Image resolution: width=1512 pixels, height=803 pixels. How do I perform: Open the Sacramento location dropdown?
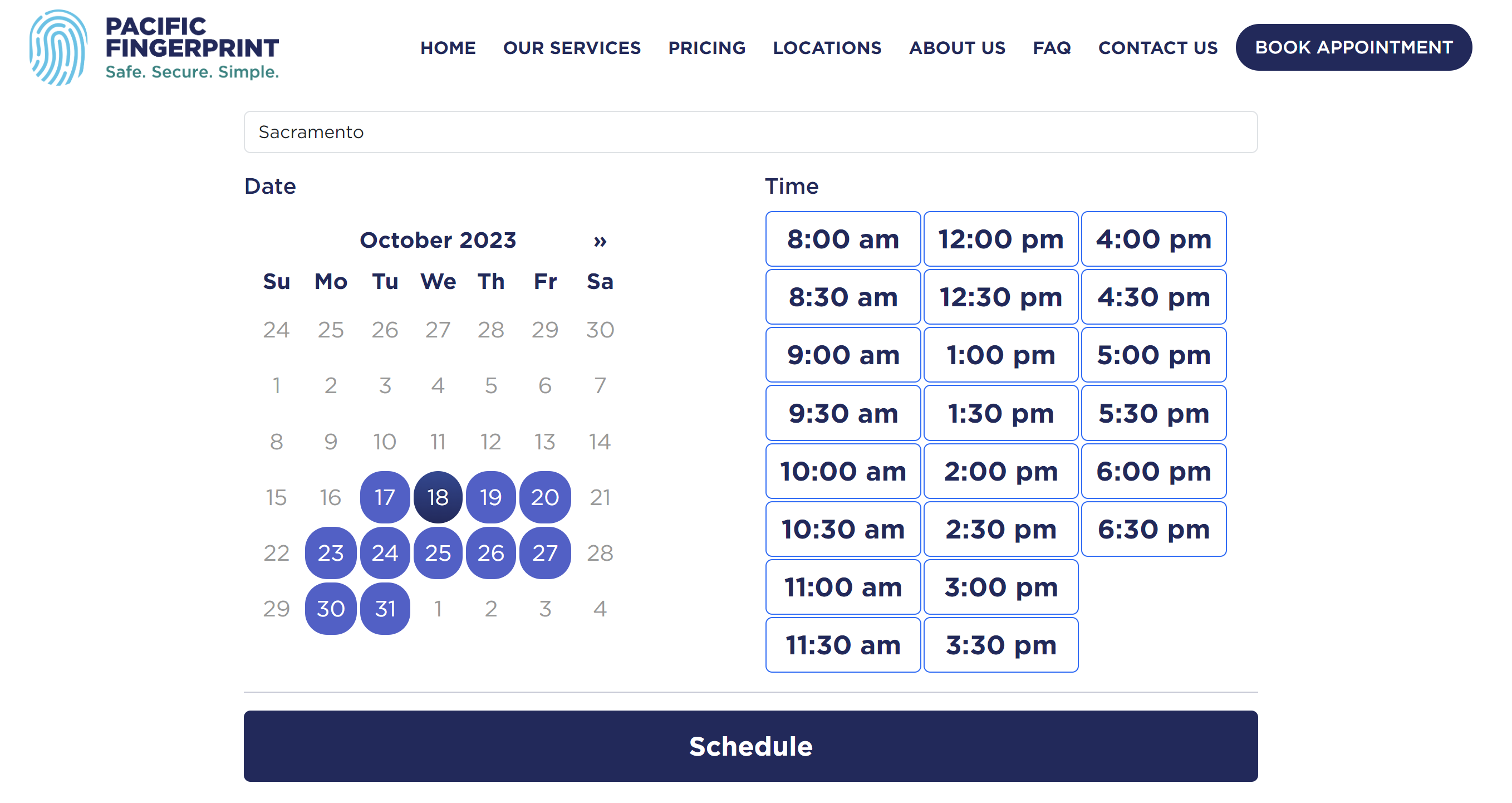point(750,132)
